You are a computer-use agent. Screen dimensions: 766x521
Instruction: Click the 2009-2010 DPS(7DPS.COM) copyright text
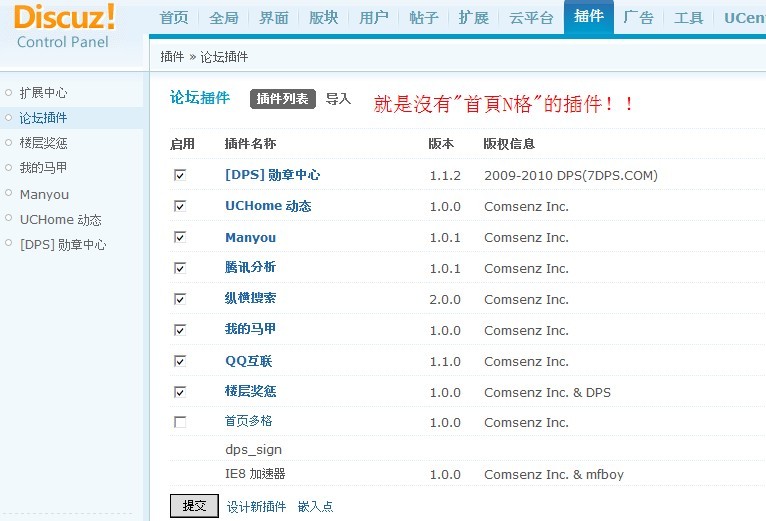571,175
